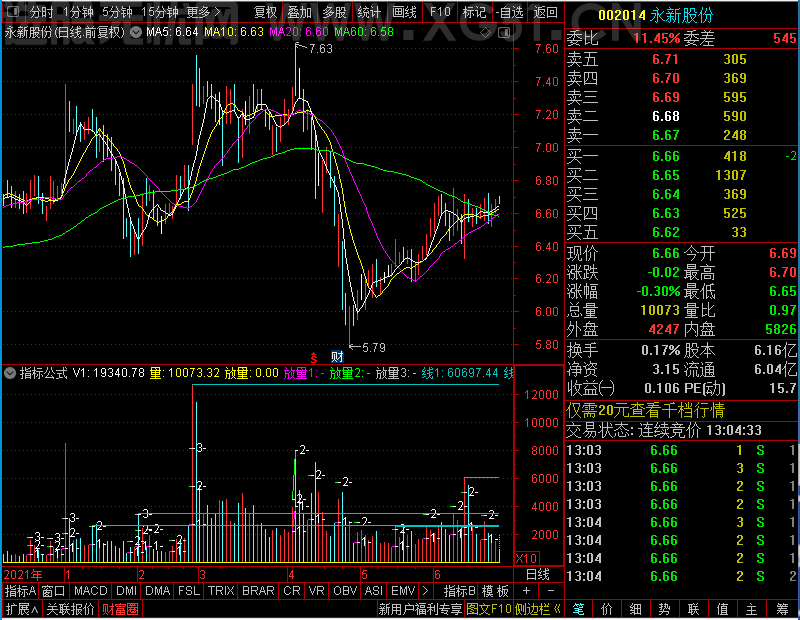Viewport: 800px width, 620px height.
Task: Select the 细 detail tab
Action: 635,609
